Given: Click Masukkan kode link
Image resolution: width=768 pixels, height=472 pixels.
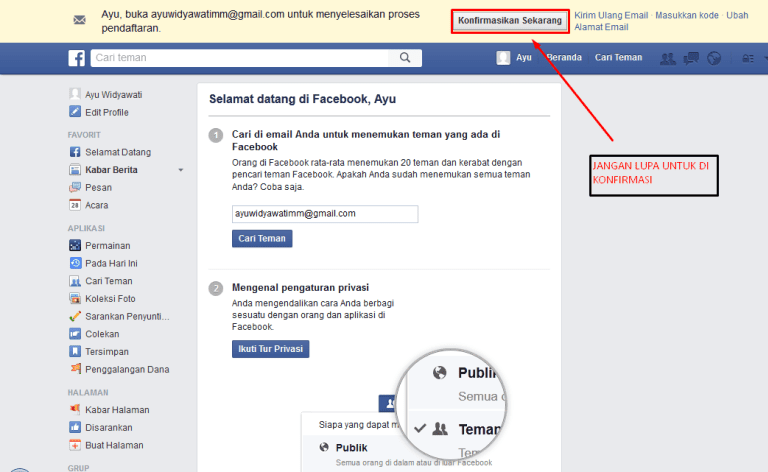Looking at the screenshot, I should pyautogui.click(x=687, y=15).
